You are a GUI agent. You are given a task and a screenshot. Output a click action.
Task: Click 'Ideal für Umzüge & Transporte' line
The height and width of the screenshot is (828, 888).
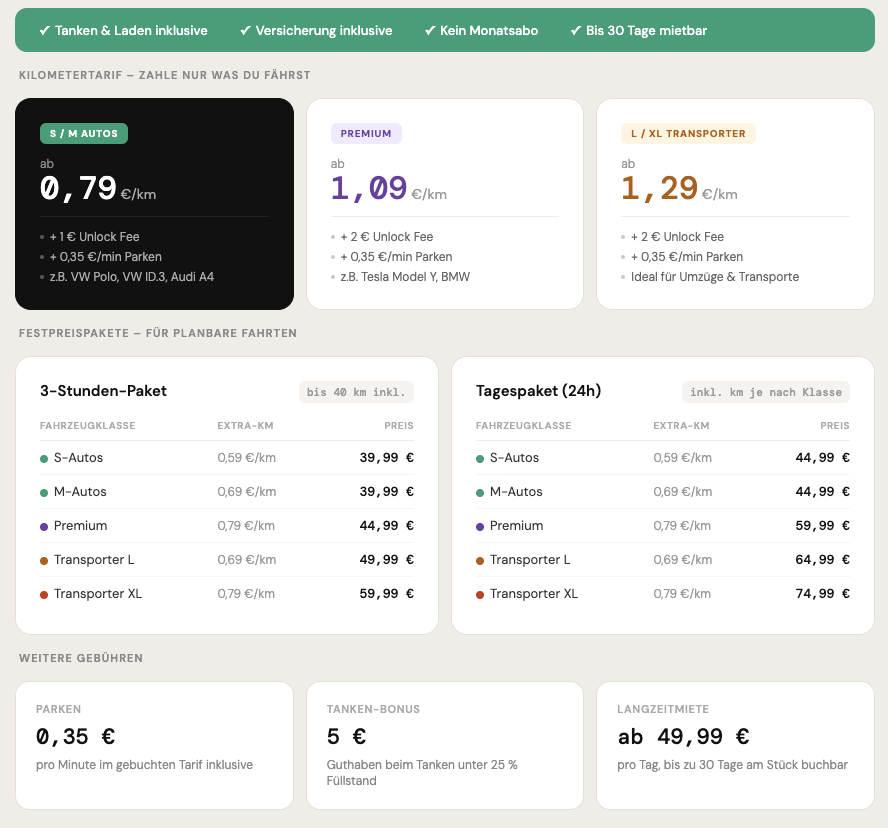point(715,277)
